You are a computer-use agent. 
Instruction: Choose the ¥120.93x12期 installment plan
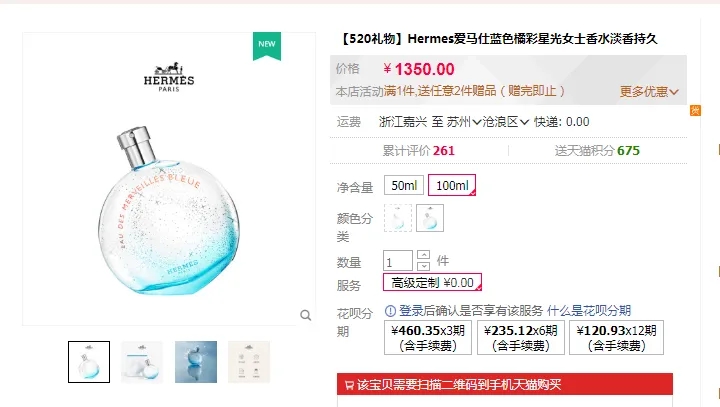coord(616,338)
